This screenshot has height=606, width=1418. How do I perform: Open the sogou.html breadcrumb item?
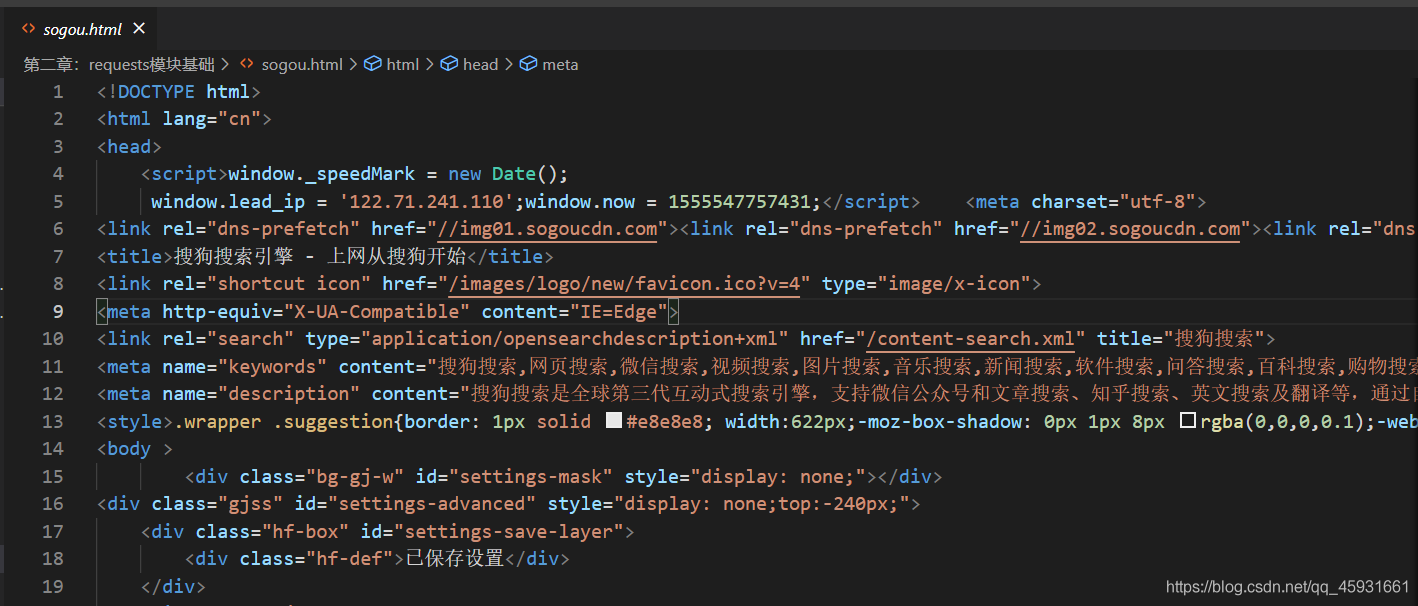[x=302, y=64]
